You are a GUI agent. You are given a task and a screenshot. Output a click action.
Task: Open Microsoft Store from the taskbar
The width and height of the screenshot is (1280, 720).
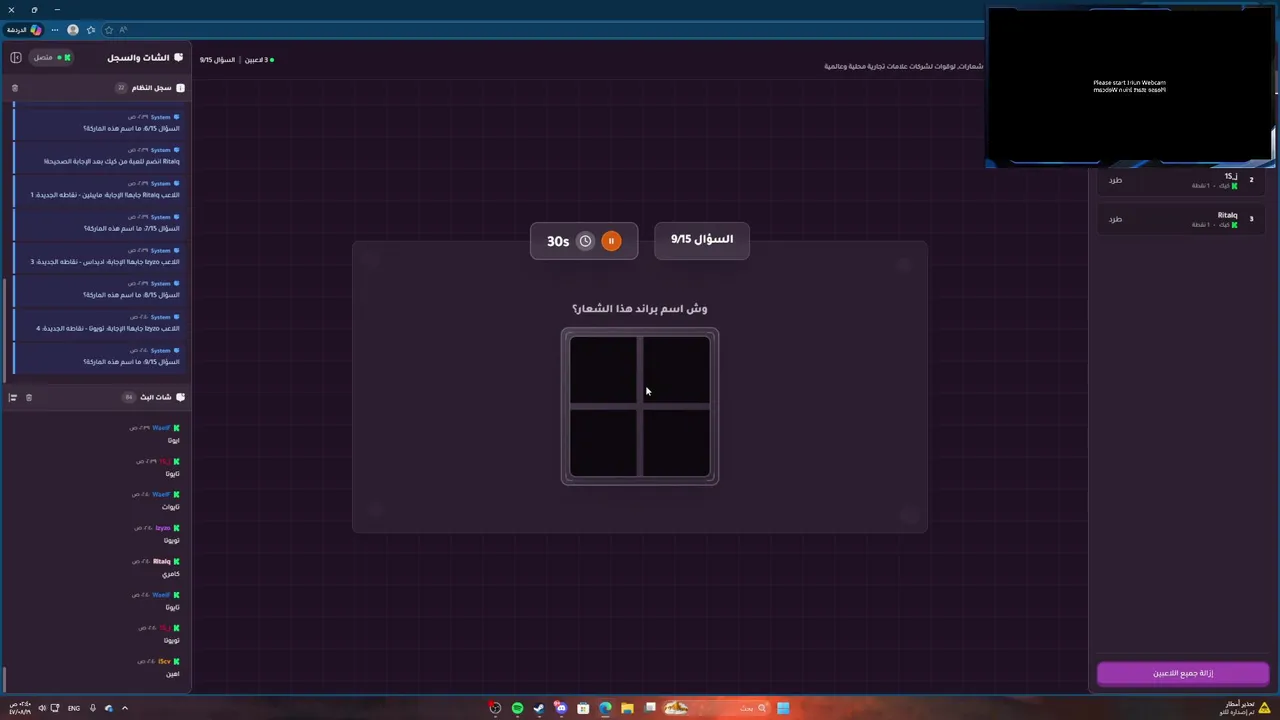[583, 708]
